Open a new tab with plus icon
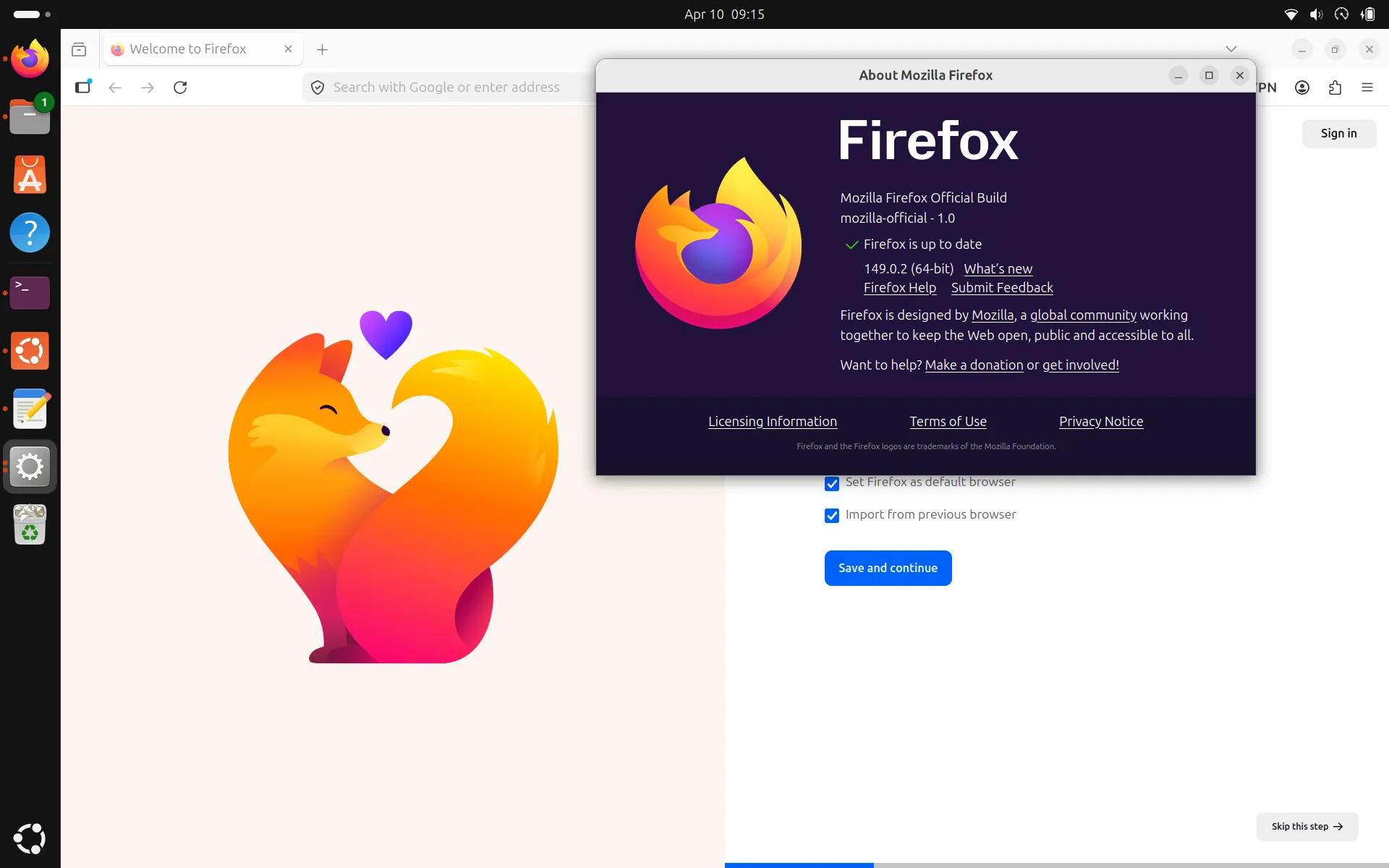The height and width of the screenshot is (868, 1389). [x=323, y=49]
